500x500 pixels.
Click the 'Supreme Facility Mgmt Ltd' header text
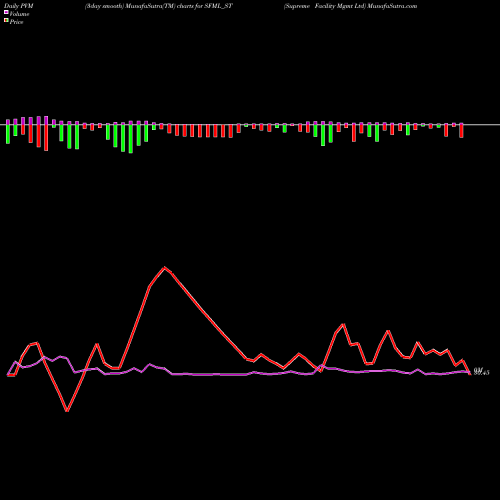pyautogui.click(x=325, y=6)
